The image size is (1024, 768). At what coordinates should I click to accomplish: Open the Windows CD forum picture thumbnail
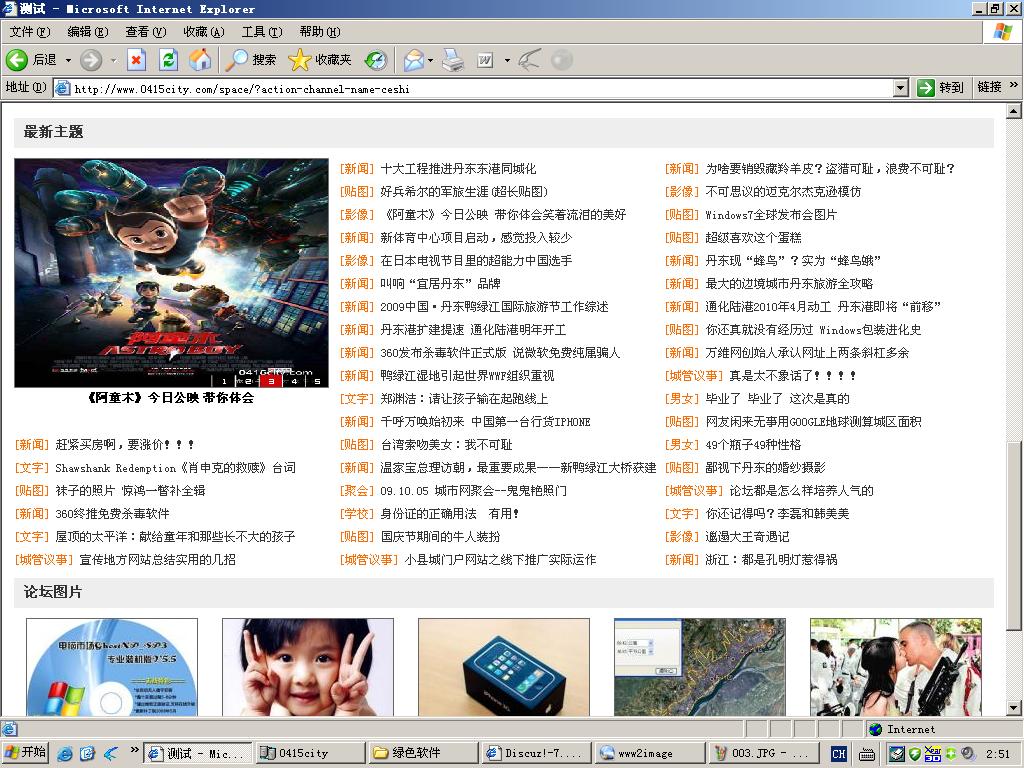click(x=112, y=667)
